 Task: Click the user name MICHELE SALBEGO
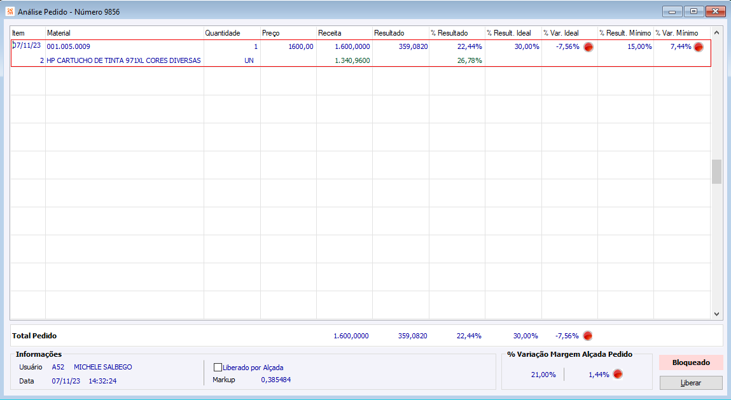coord(103,367)
